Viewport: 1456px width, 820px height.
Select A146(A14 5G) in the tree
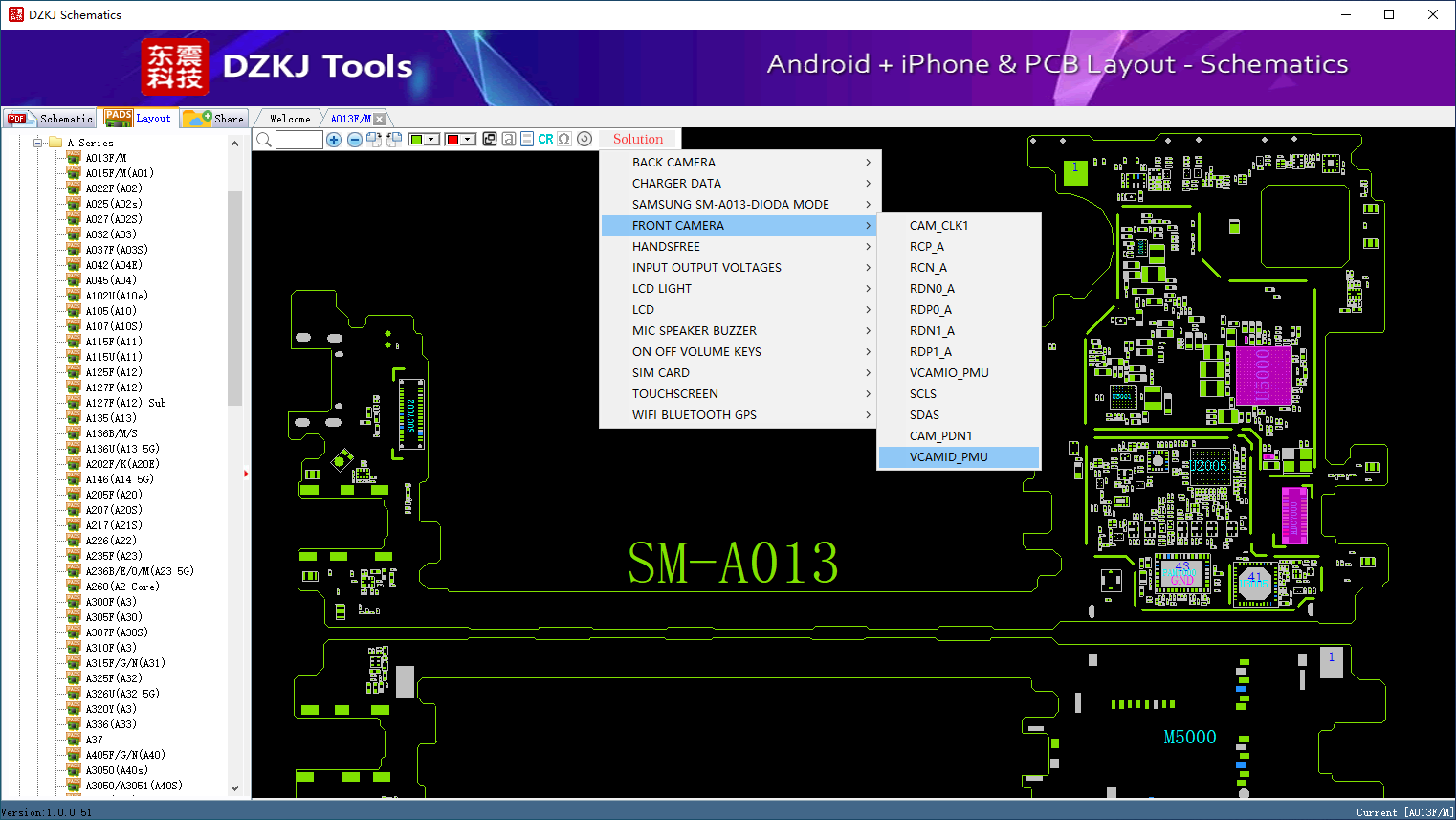[x=120, y=479]
